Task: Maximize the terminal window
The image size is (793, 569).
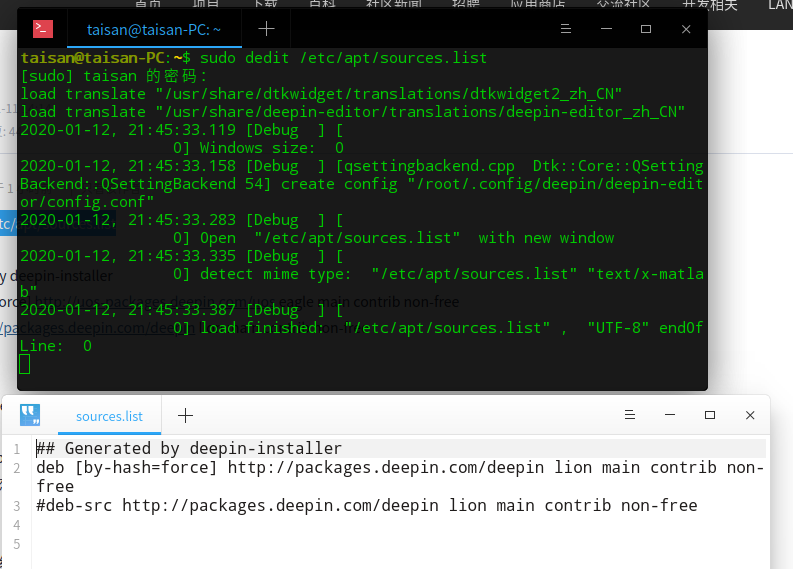Action: (646, 29)
